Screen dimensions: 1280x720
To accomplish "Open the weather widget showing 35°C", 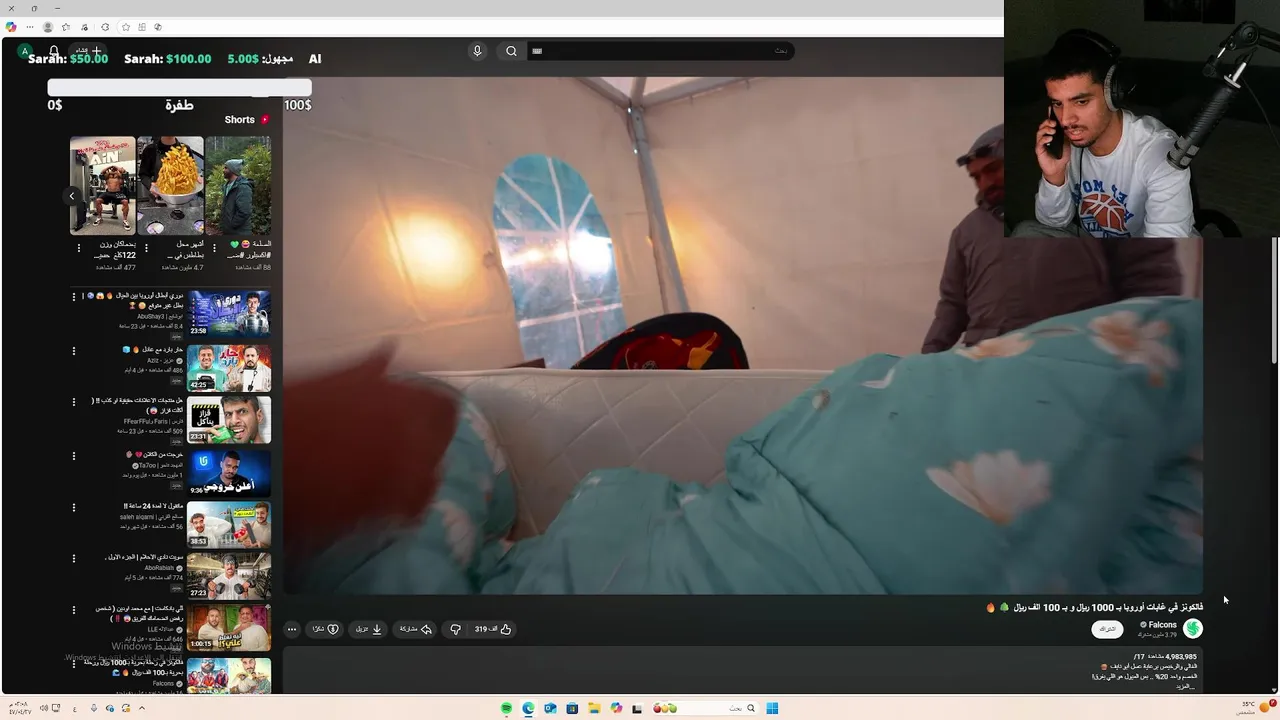I will point(1255,707).
